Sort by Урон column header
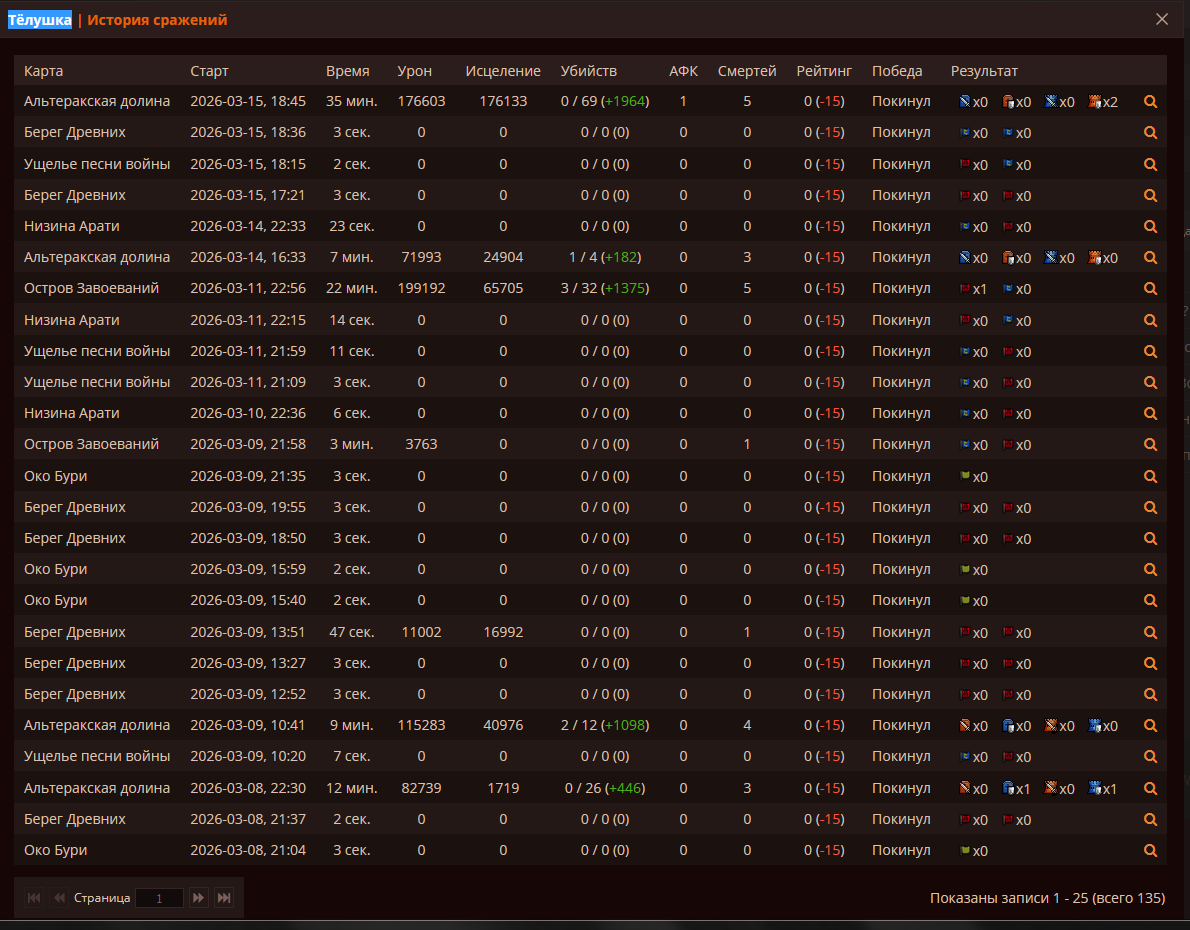The width and height of the screenshot is (1190, 930). 414,71
